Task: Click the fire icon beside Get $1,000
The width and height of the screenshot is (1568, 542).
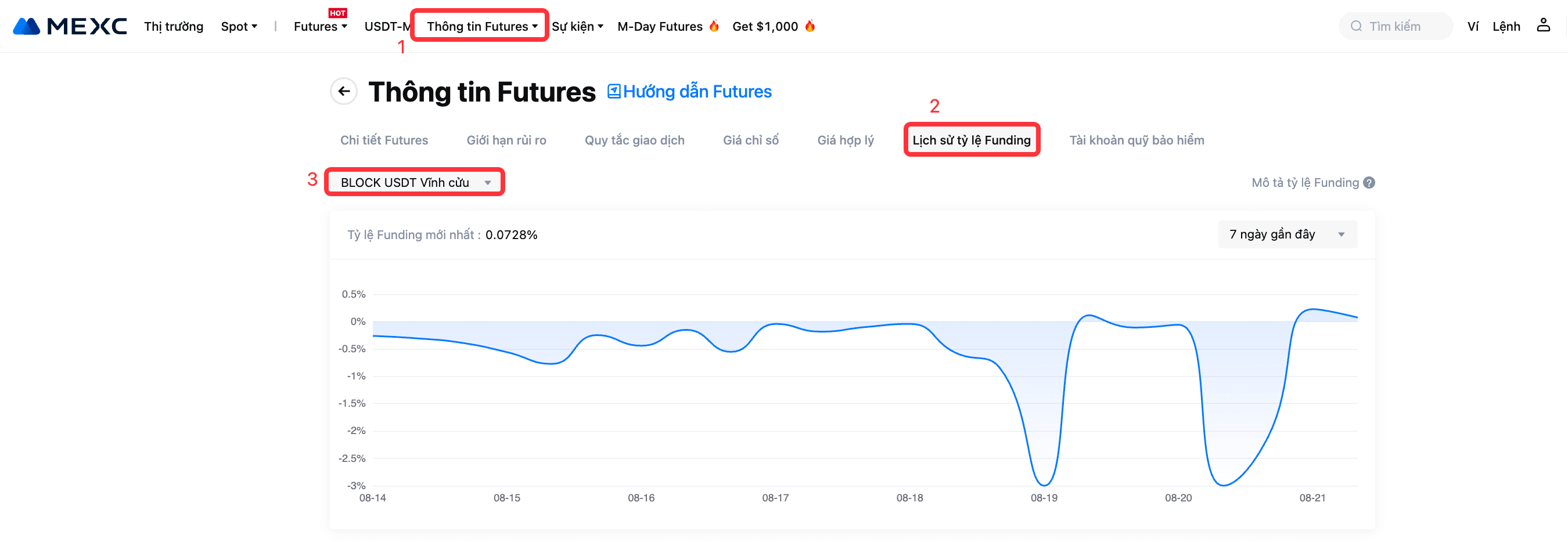Action: point(810,26)
